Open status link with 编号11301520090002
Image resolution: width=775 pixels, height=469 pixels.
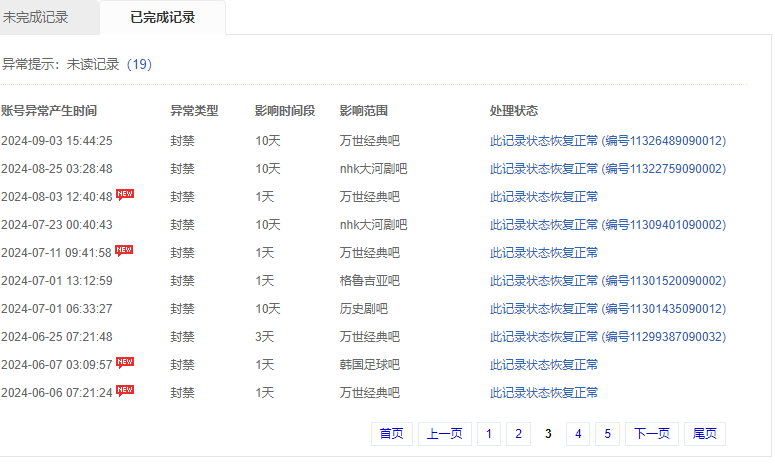(x=607, y=281)
